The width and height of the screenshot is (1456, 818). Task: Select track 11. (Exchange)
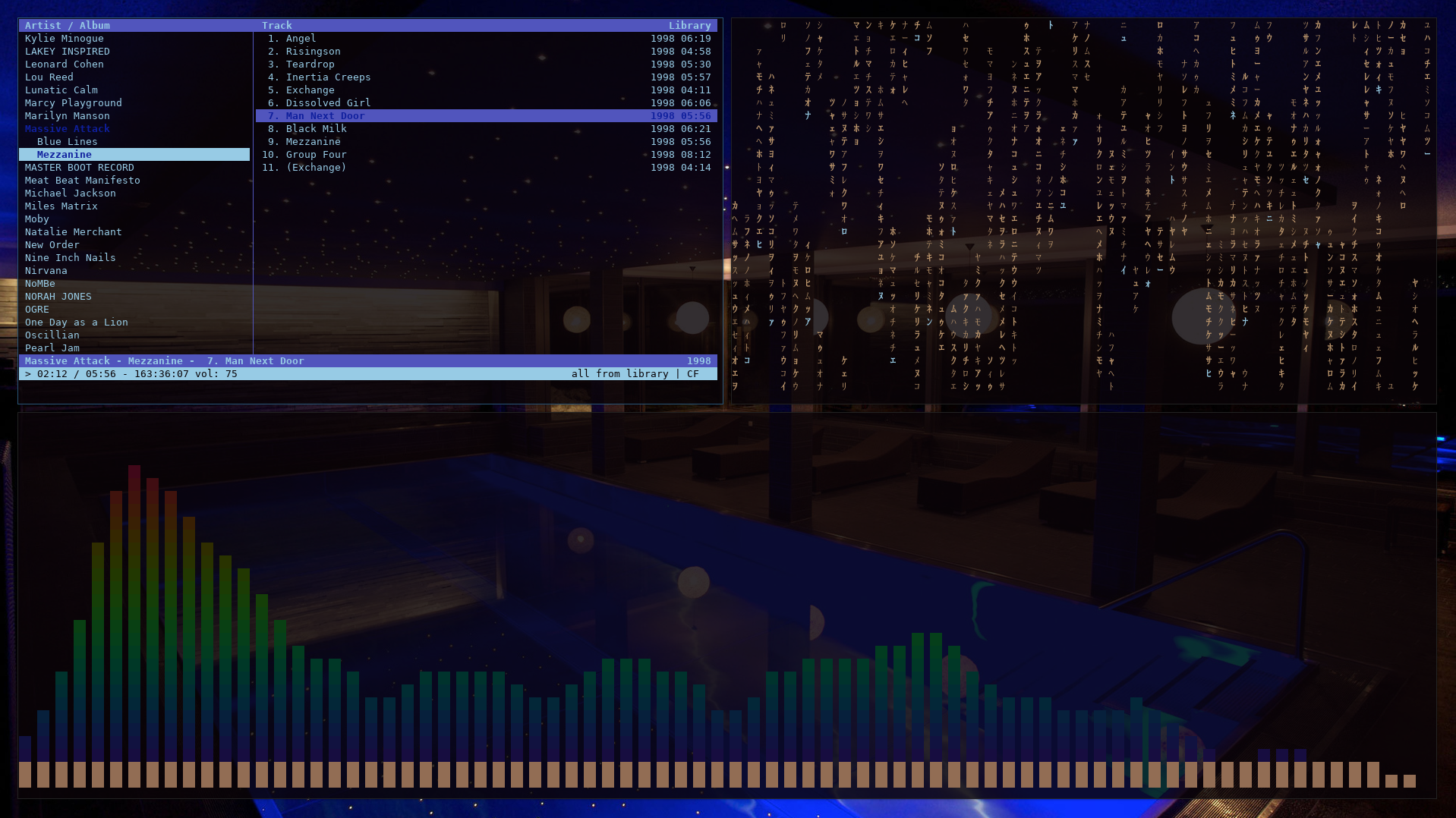pos(487,168)
